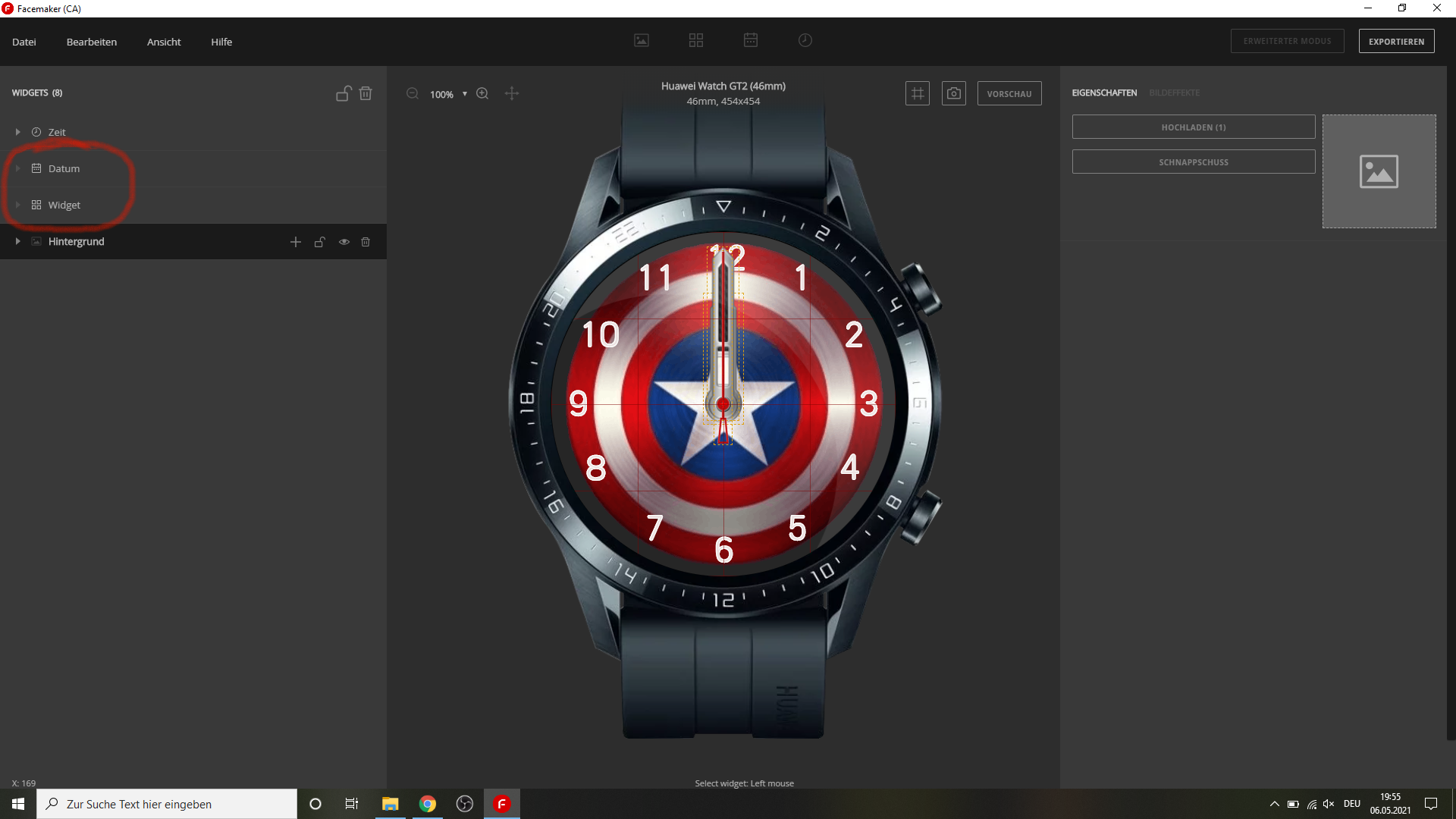Click the Vorschau preview button
Screen dimensions: 1456x819
pyautogui.click(x=1009, y=93)
